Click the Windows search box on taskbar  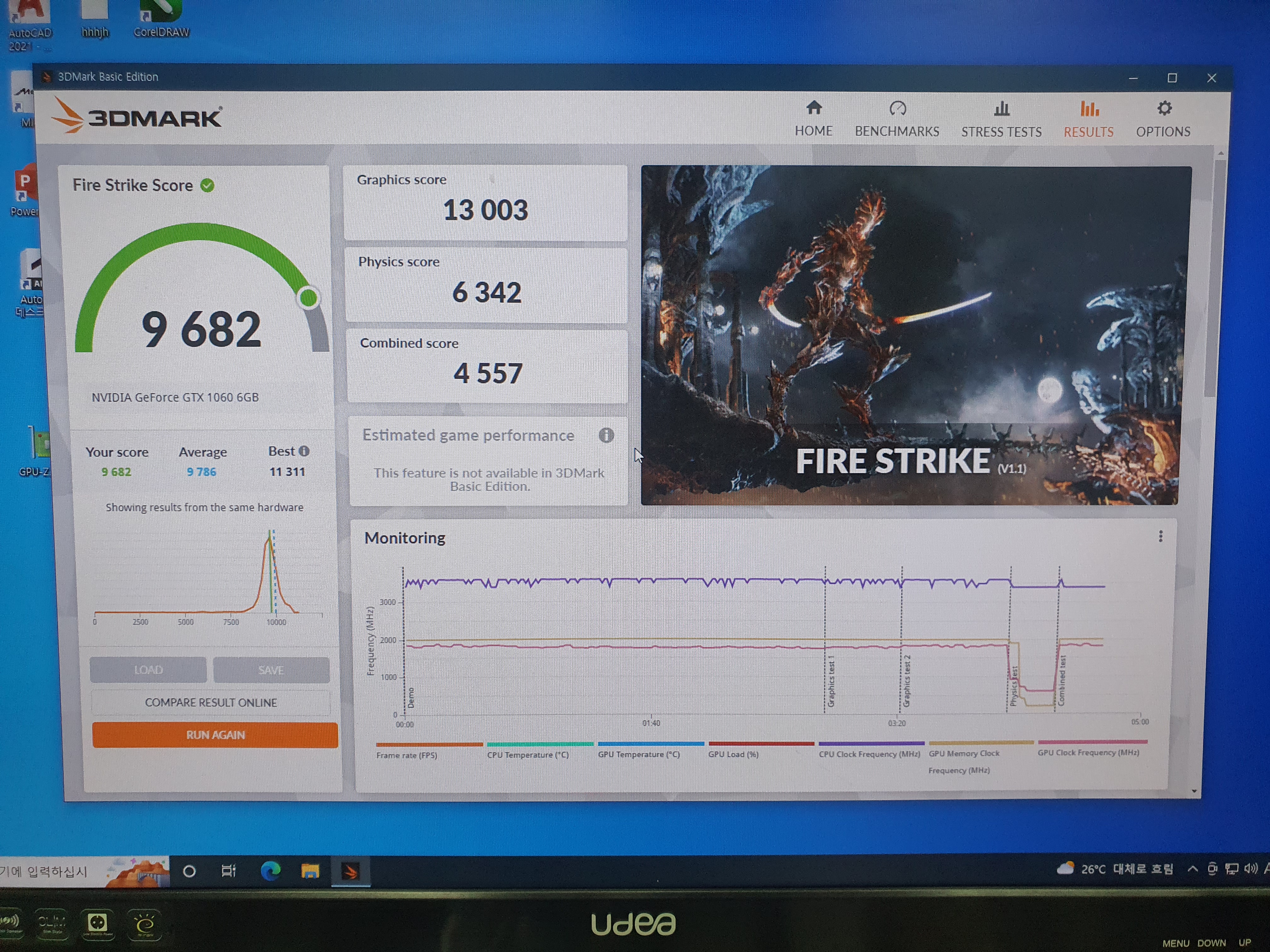tap(85, 872)
